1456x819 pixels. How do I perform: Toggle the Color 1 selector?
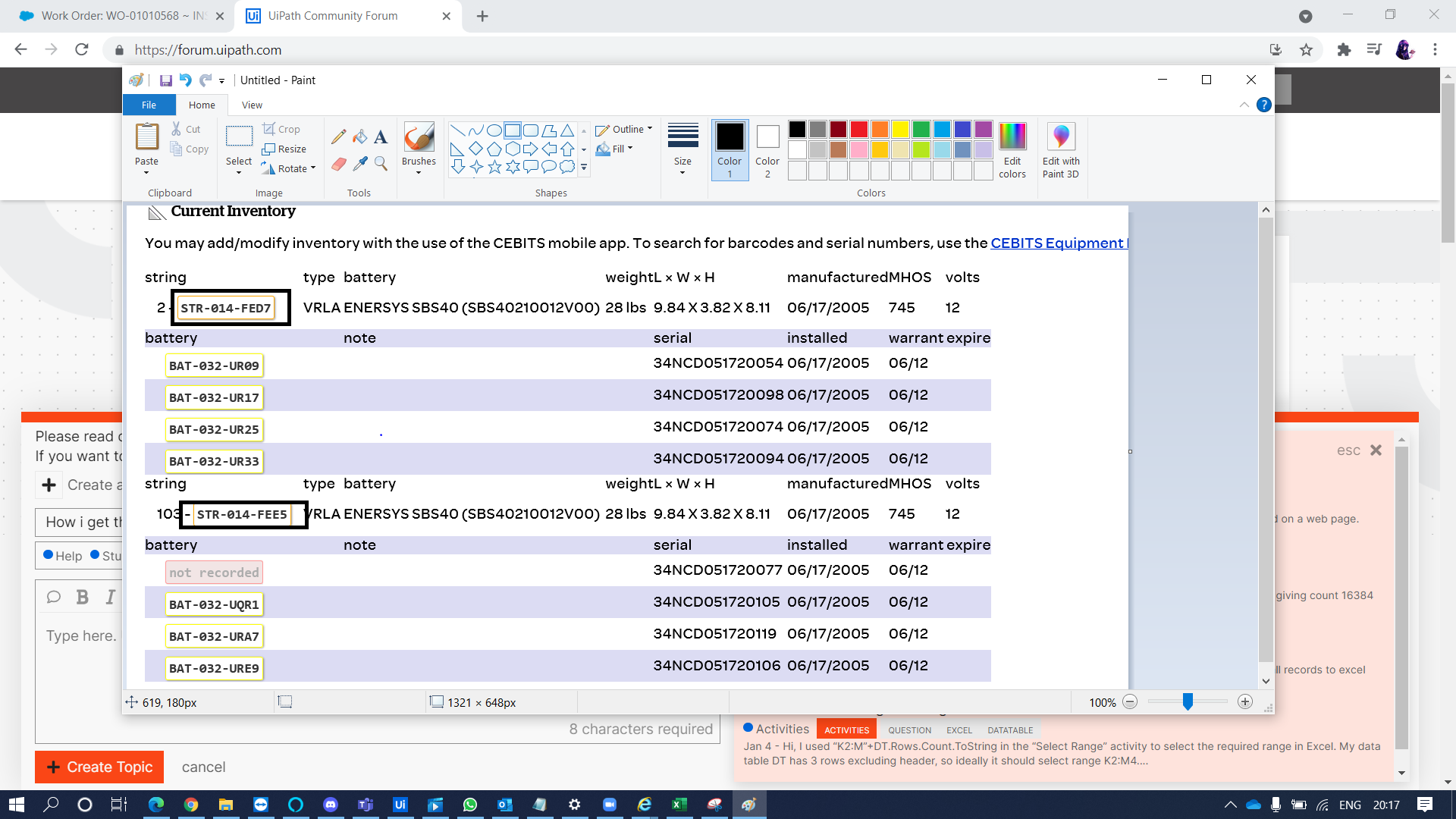730,150
